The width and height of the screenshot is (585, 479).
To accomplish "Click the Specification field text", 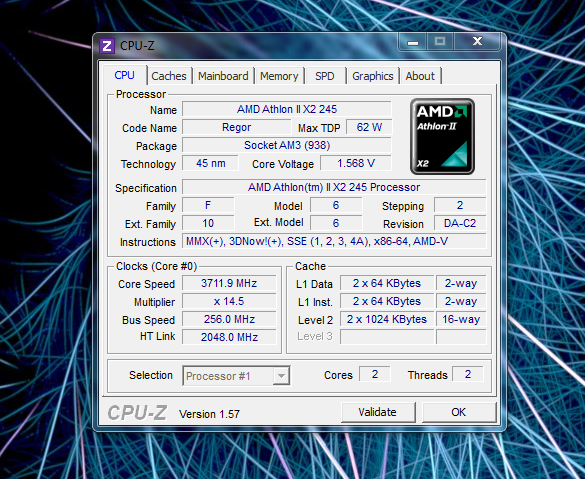I will pos(334,187).
